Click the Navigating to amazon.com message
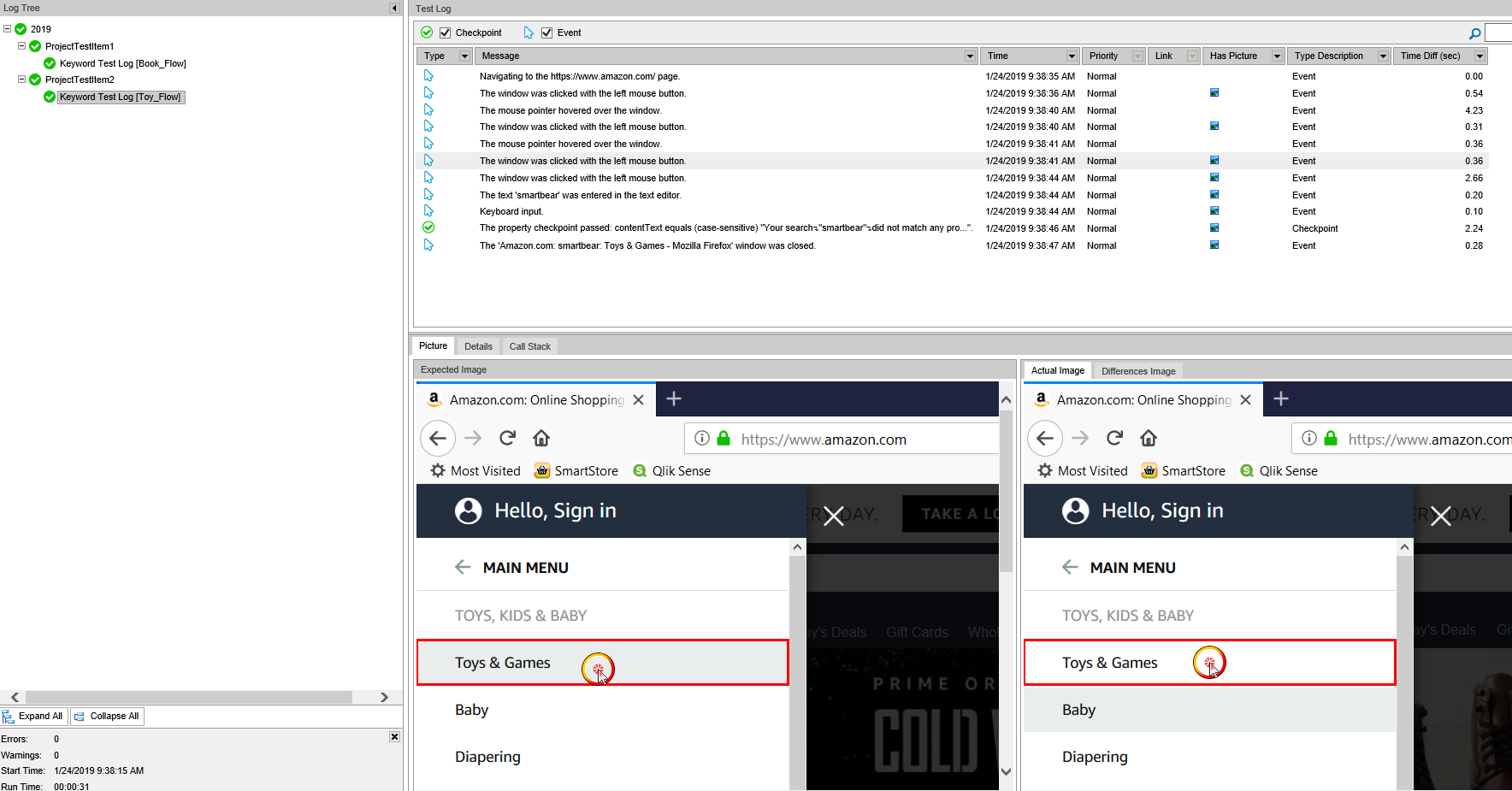The image size is (1512, 791). point(580,76)
